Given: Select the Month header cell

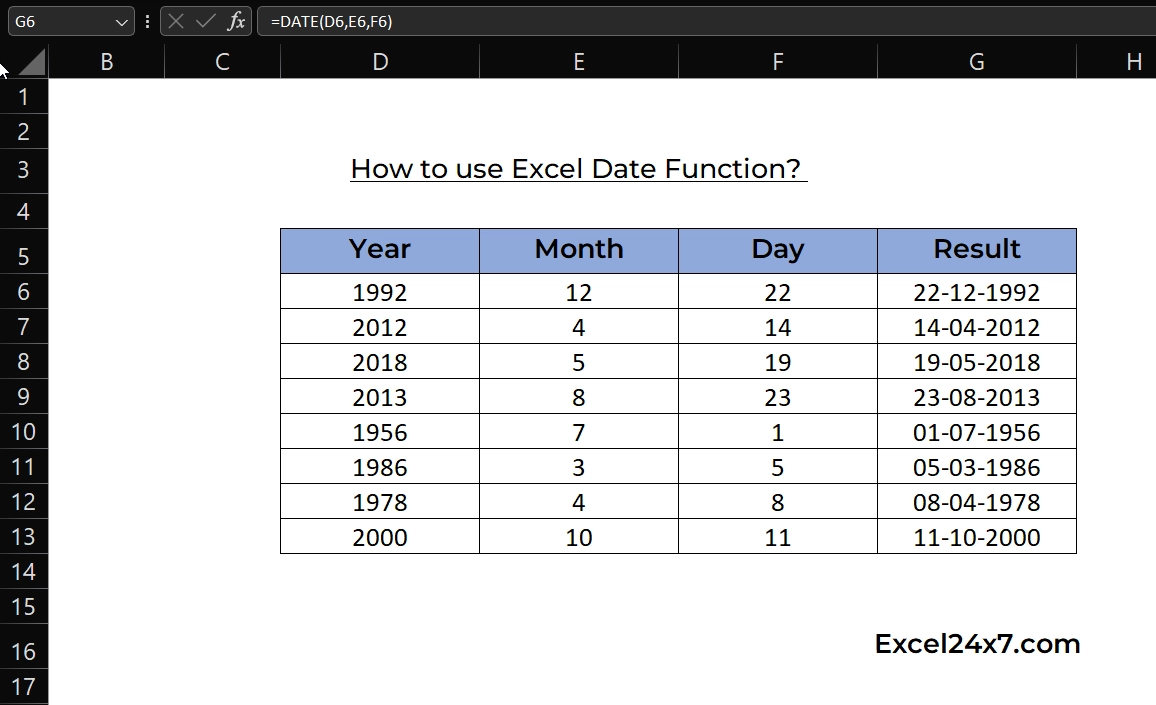Looking at the screenshot, I should coord(579,251).
